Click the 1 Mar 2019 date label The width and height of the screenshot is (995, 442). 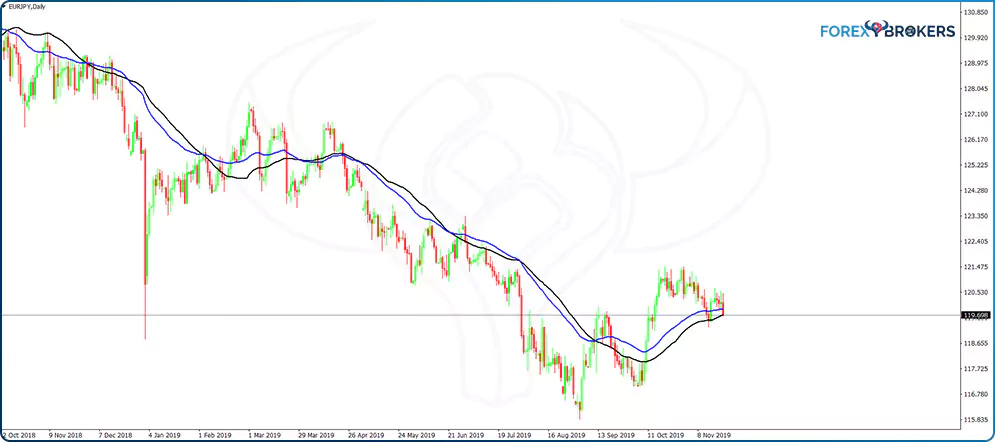(263, 436)
